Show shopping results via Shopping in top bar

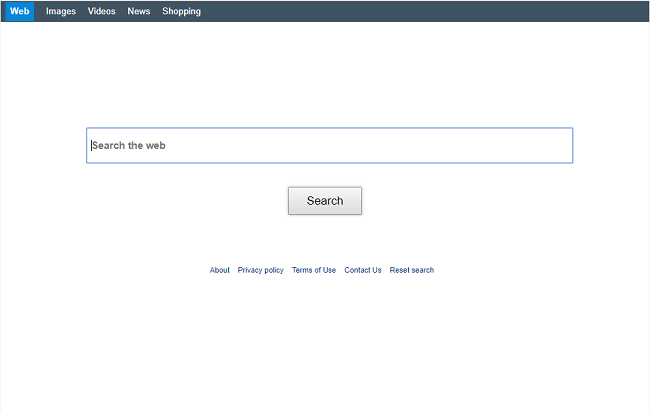(x=181, y=12)
